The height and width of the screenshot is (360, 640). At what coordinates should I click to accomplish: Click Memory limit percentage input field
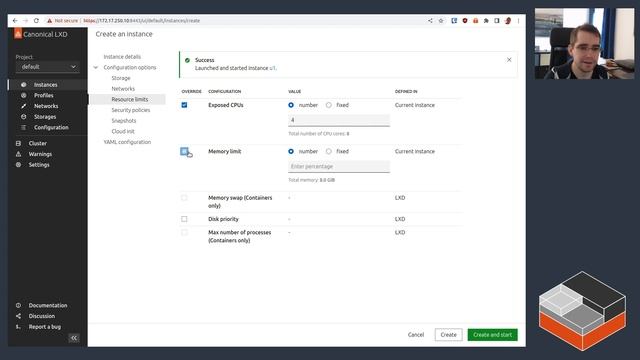339,166
